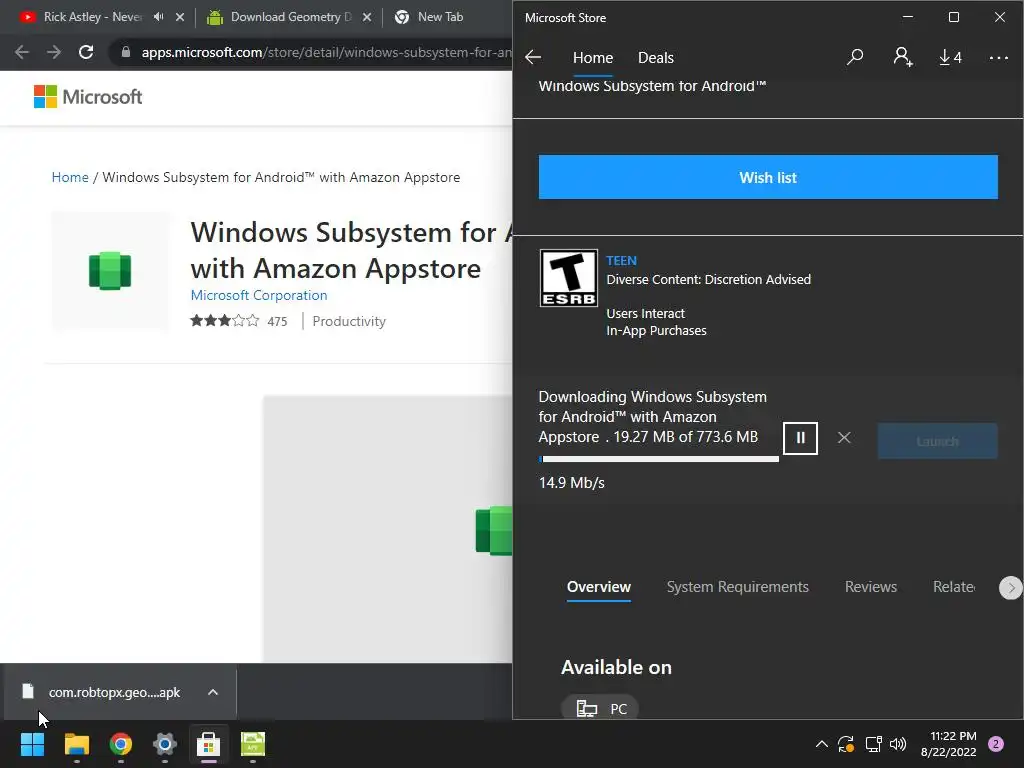Click the sync/update tray icon
The image size is (1024, 768).
tap(846, 744)
